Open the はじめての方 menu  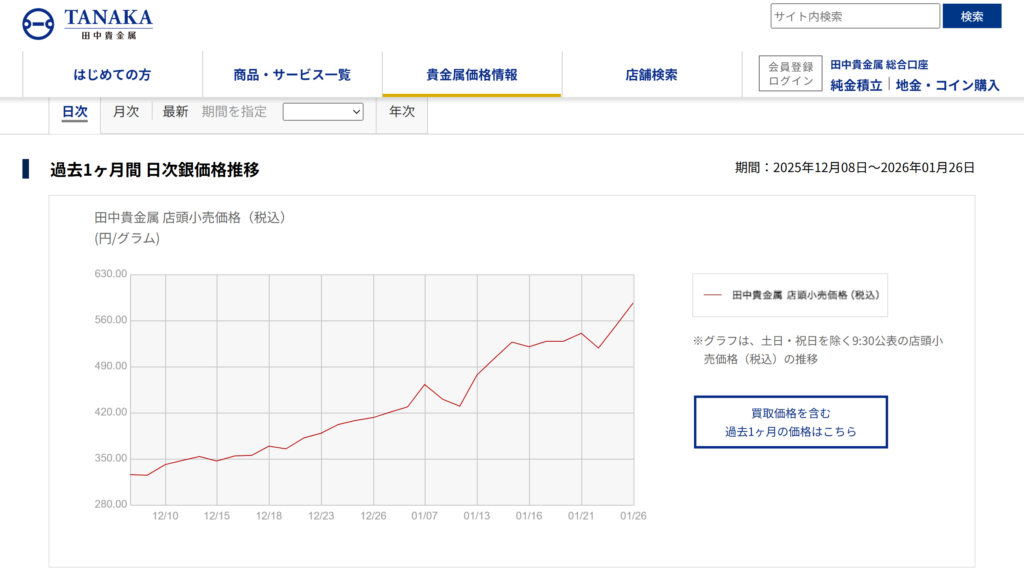(x=112, y=75)
